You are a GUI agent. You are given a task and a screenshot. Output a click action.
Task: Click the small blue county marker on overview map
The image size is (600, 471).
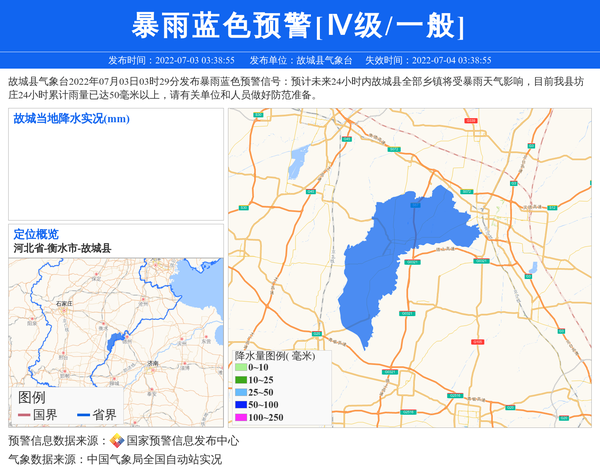point(115,343)
